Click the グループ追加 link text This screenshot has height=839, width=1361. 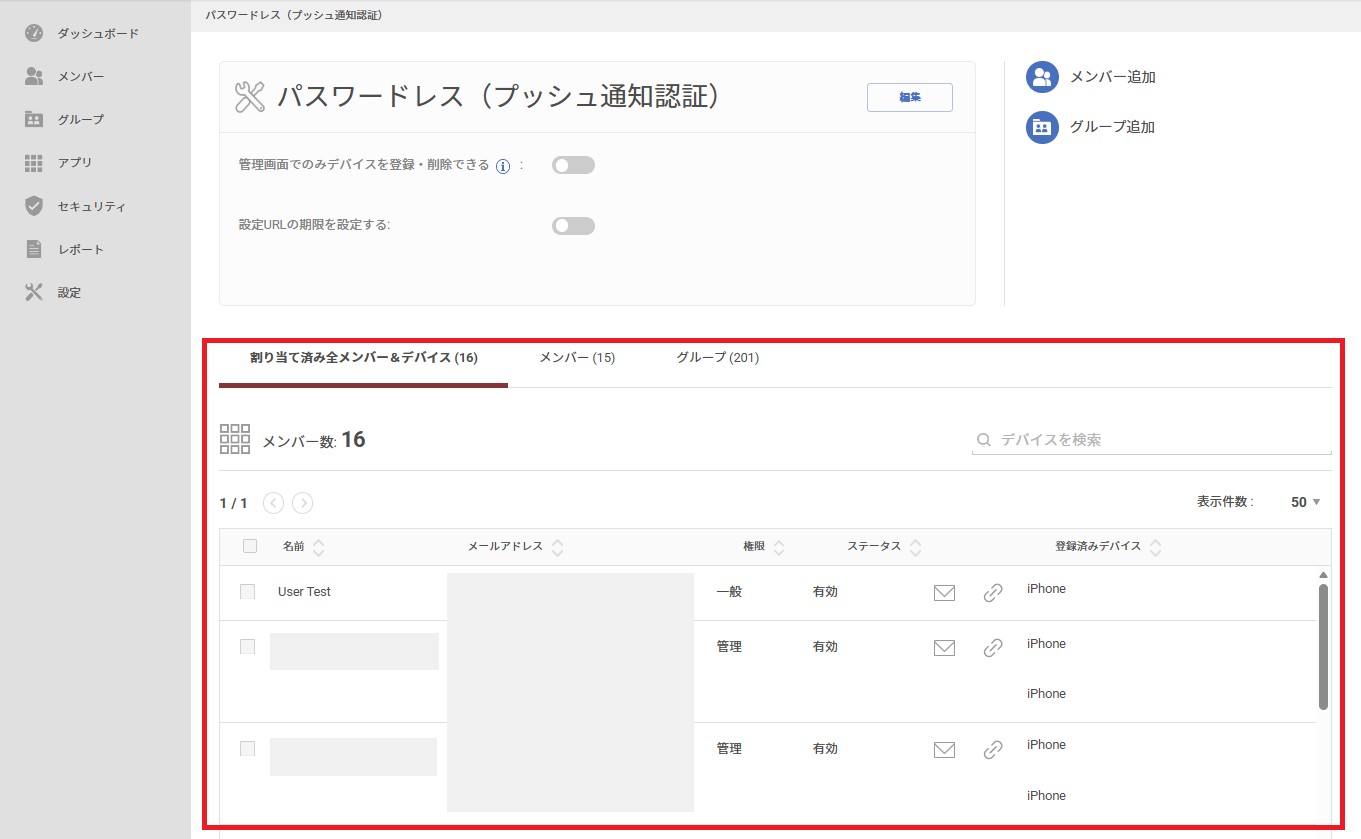point(1113,127)
